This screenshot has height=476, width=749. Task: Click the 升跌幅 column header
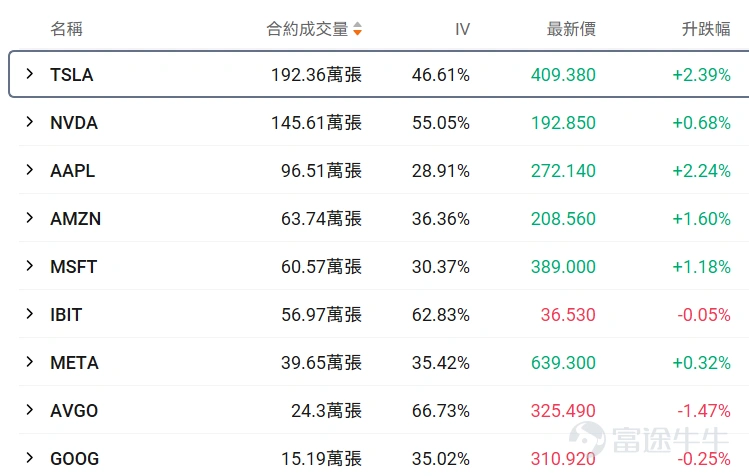pos(706,29)
